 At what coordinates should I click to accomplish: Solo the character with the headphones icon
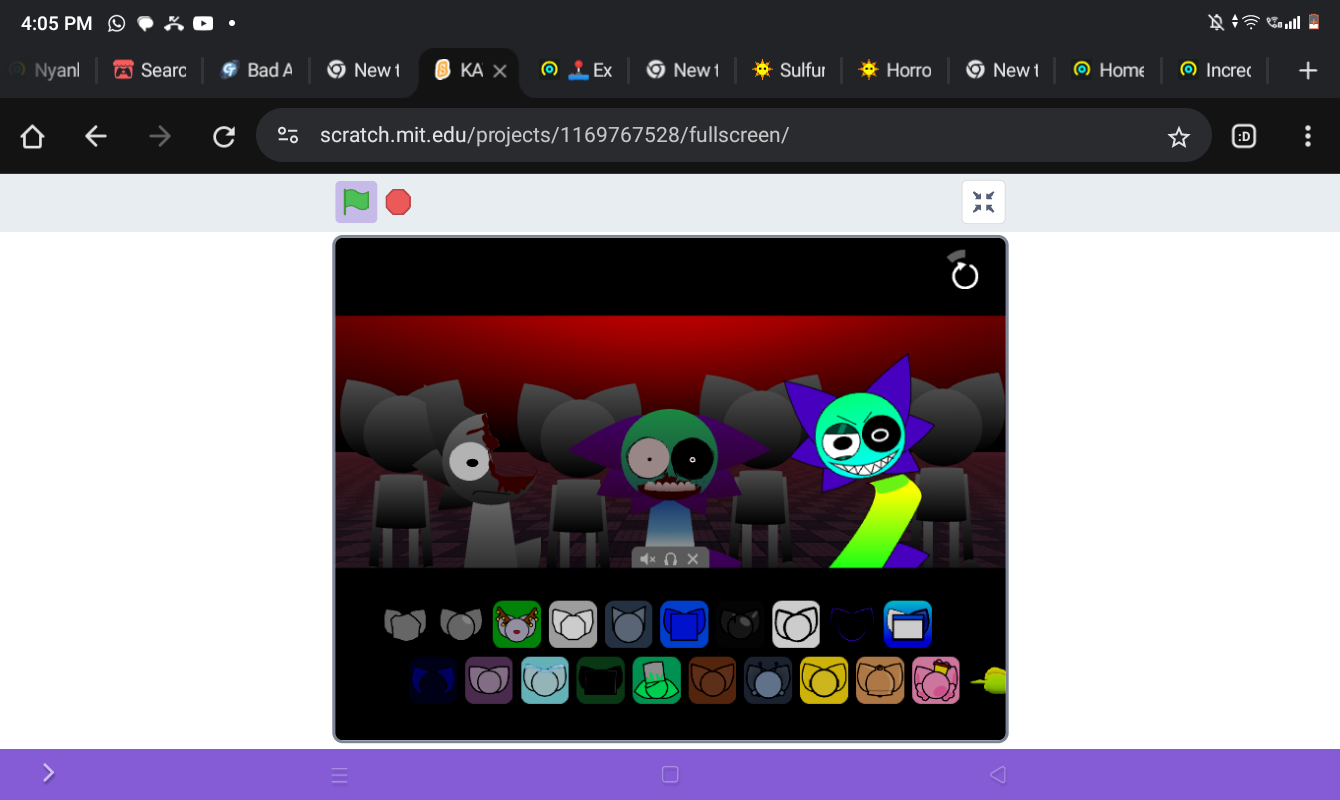671,559
